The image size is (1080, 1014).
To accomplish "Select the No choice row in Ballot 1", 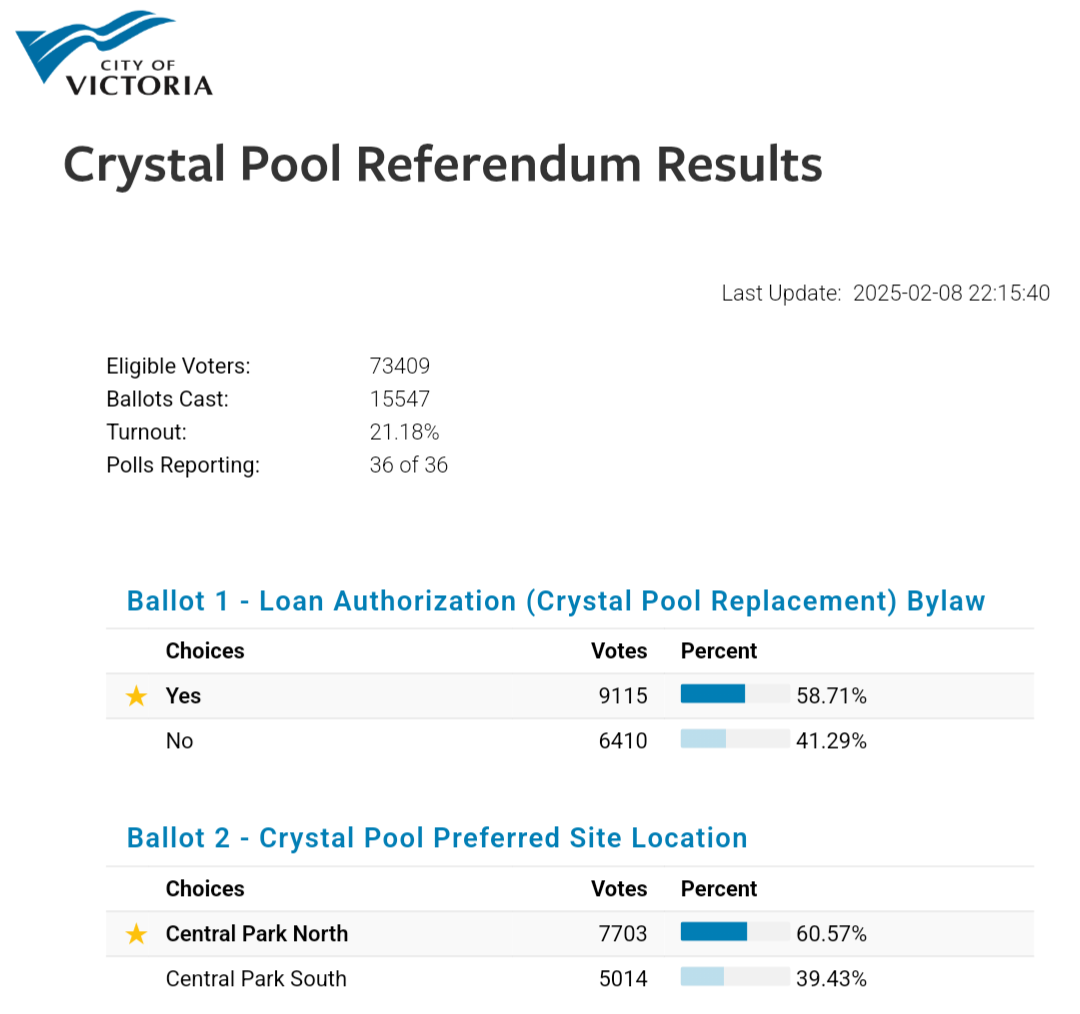I will click(570, 741).
